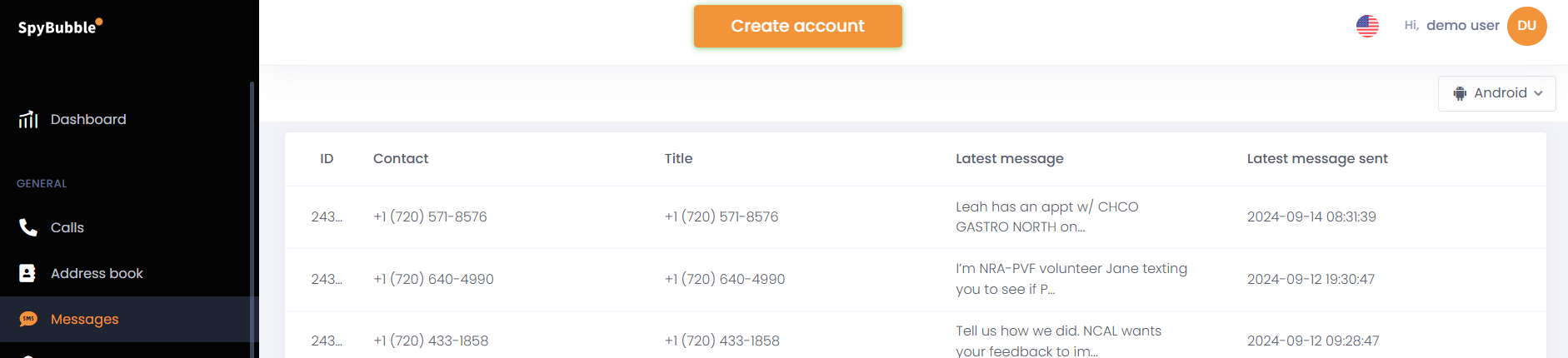
Task: Click the Address book icon
Action: pos(27,273)
